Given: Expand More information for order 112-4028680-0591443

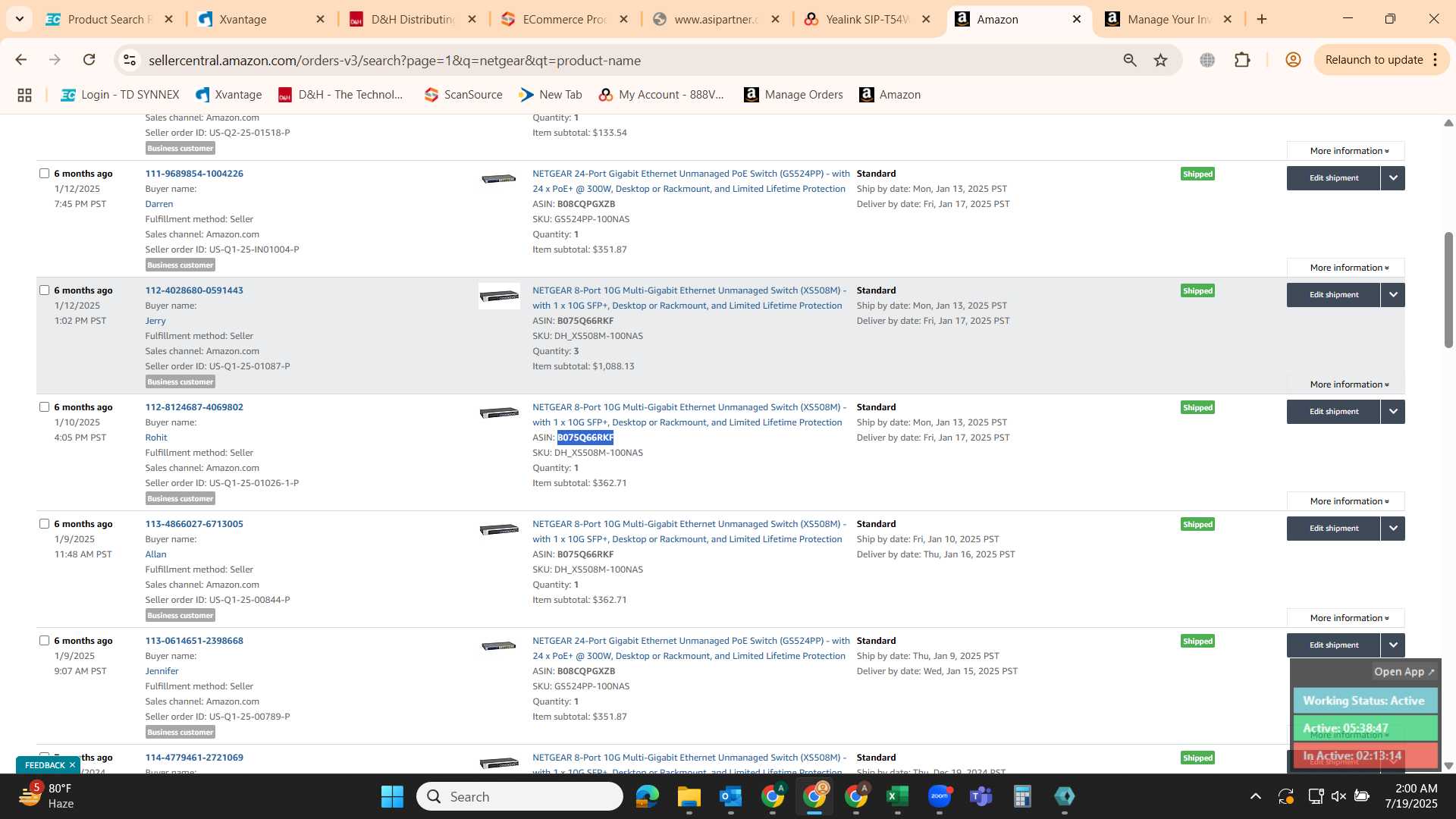Looking at the screenshot, I should tap(1346, 384).
